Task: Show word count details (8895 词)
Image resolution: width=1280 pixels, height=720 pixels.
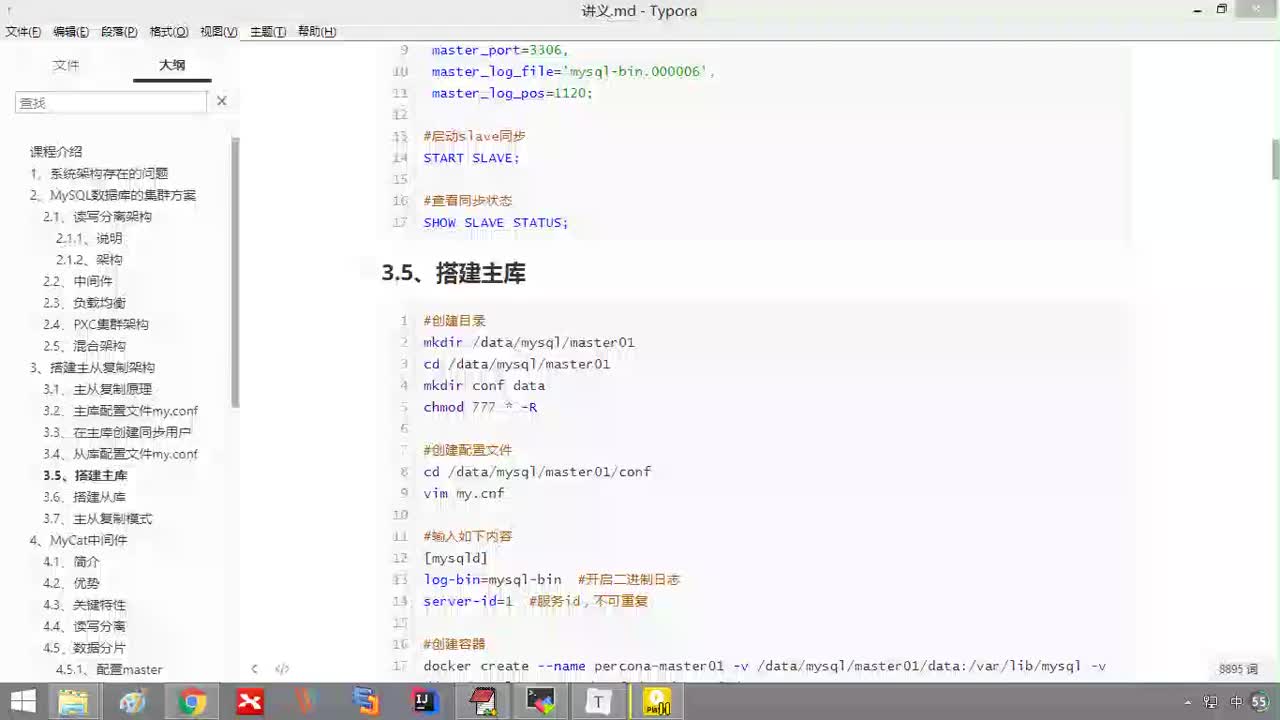Action: pos(1239,669)
